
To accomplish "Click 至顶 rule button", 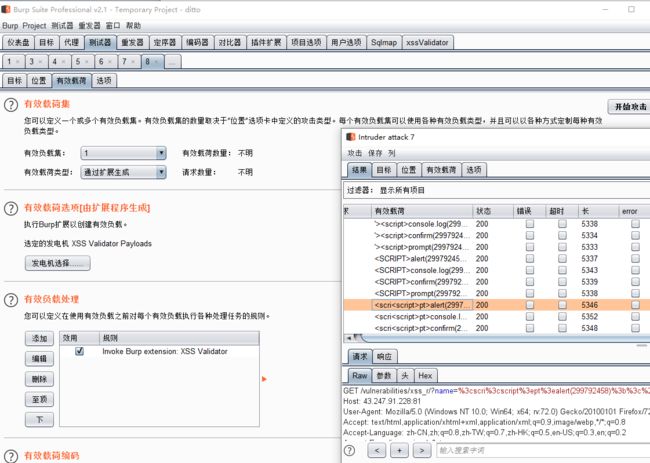I will [39, 399].
